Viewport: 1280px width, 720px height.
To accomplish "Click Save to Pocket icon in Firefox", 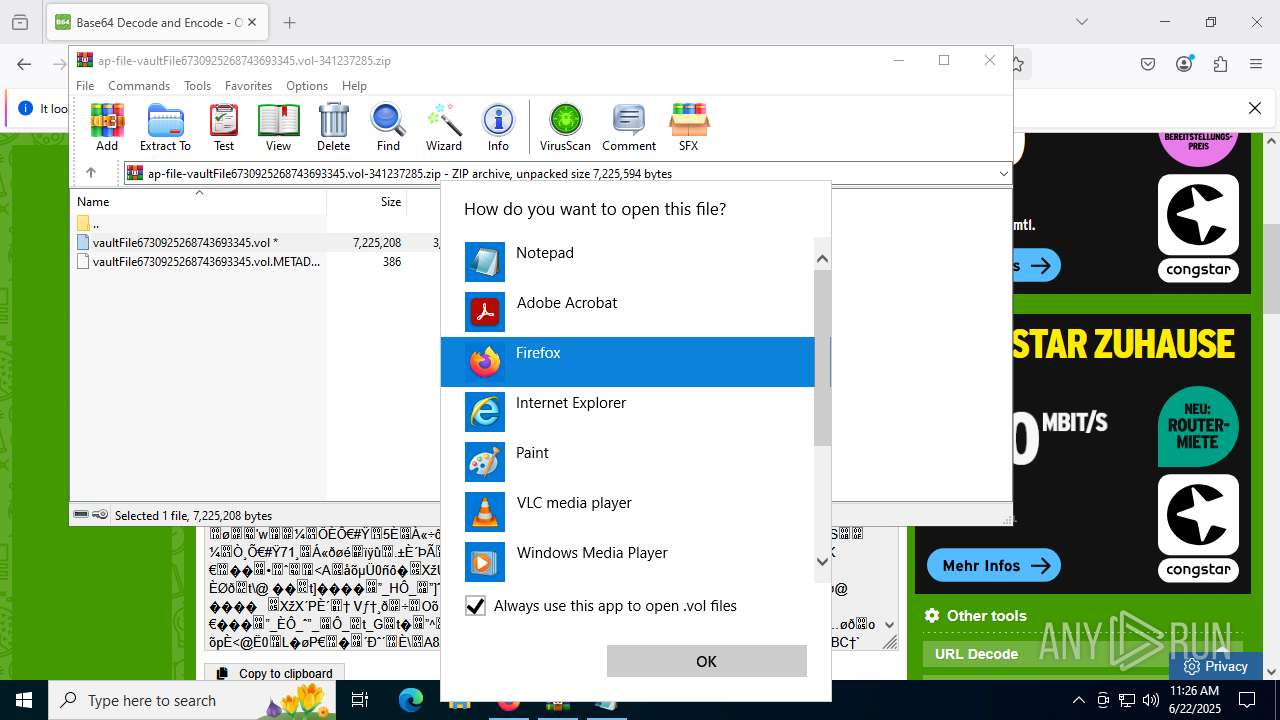I will coord(1148,64).
